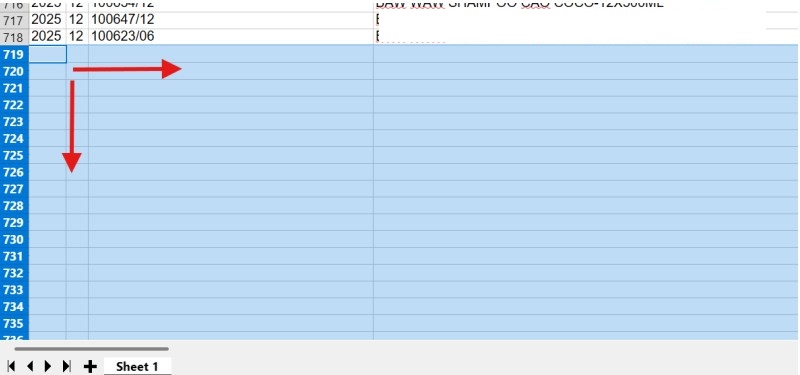Select row header 729
This screenshot has width=800, height=375.
pos(14,222)
